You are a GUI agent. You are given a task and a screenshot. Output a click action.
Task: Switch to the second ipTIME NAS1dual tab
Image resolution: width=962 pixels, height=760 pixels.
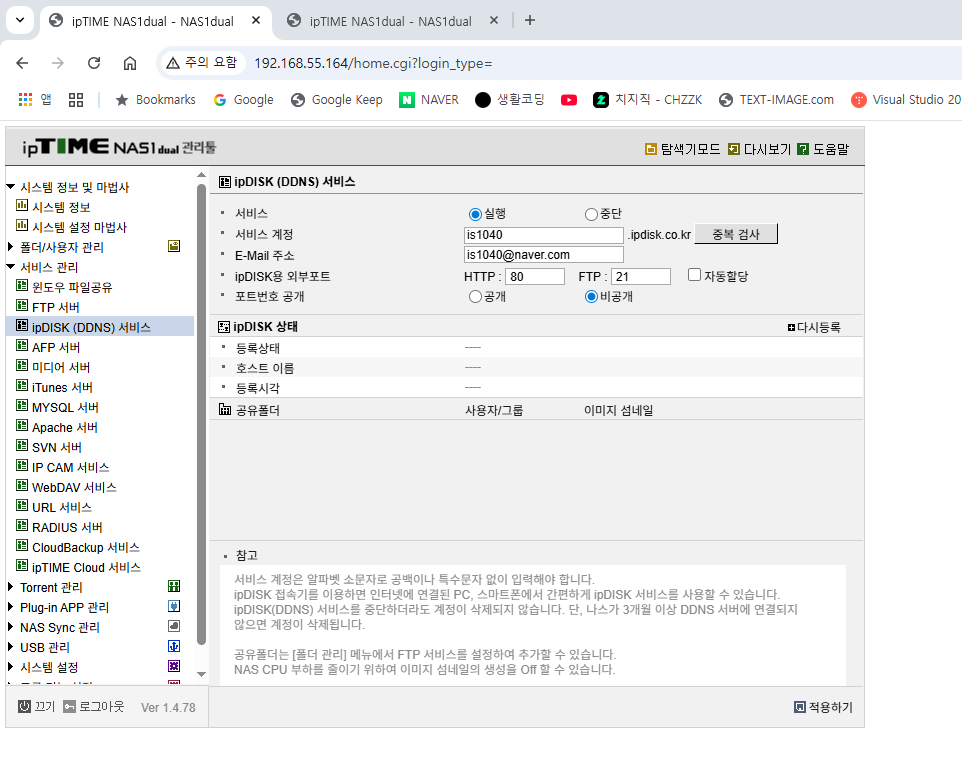pos(390,21)
